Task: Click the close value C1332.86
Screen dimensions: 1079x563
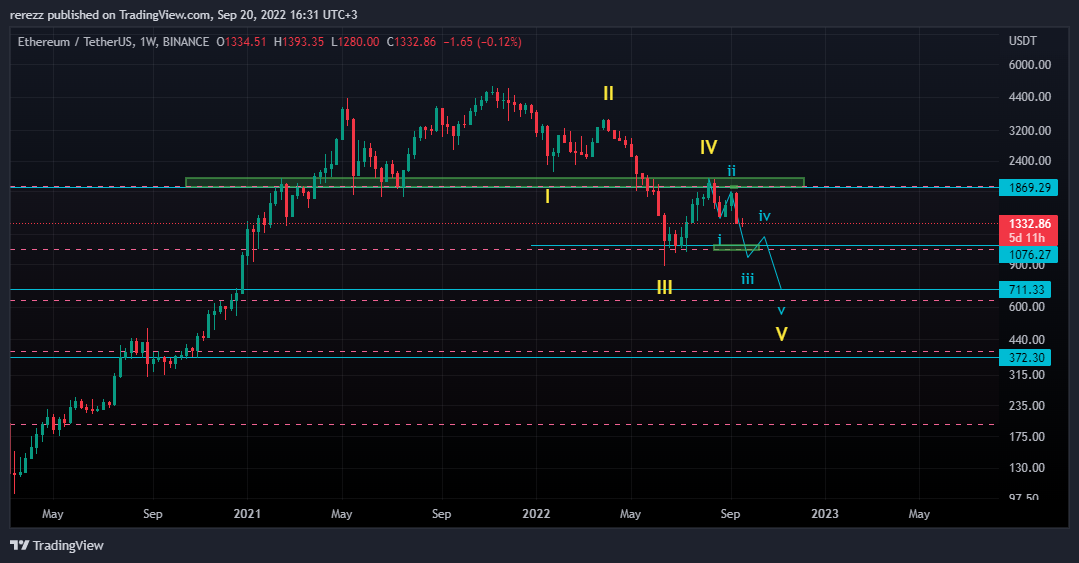Action: (412, 42)
